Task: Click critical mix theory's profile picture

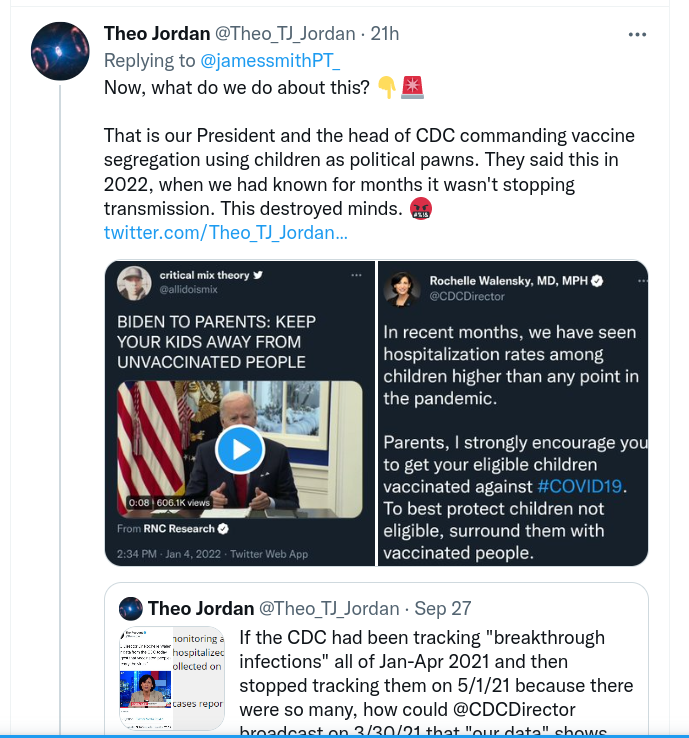Action: (x=131, y=283)
